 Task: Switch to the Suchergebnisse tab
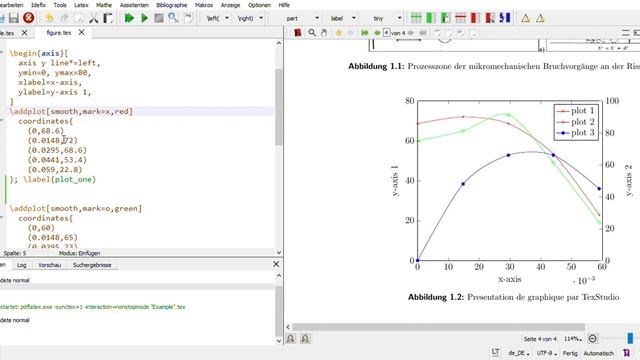[x=92, y=265]
